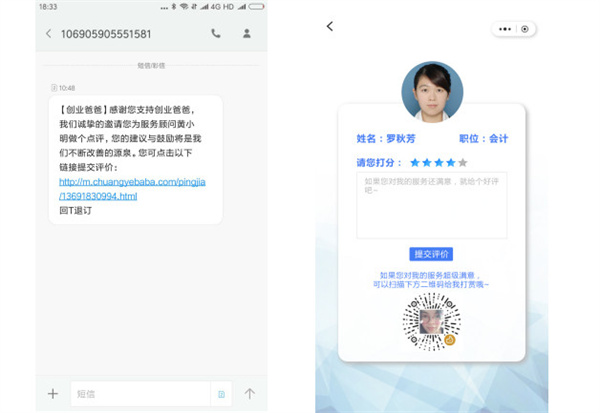Tap the back arrow in SMS header
600x413 pixels.
[48, 34]
